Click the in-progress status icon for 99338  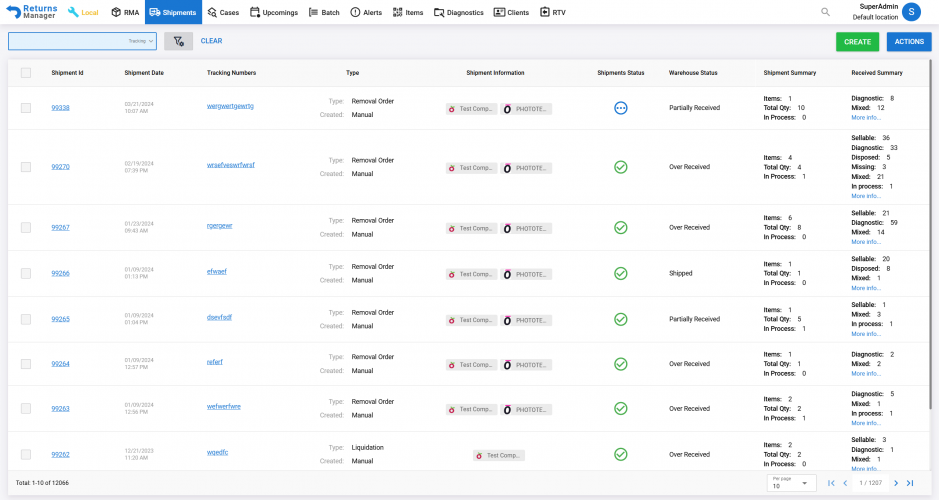click(x=620, y=108)
